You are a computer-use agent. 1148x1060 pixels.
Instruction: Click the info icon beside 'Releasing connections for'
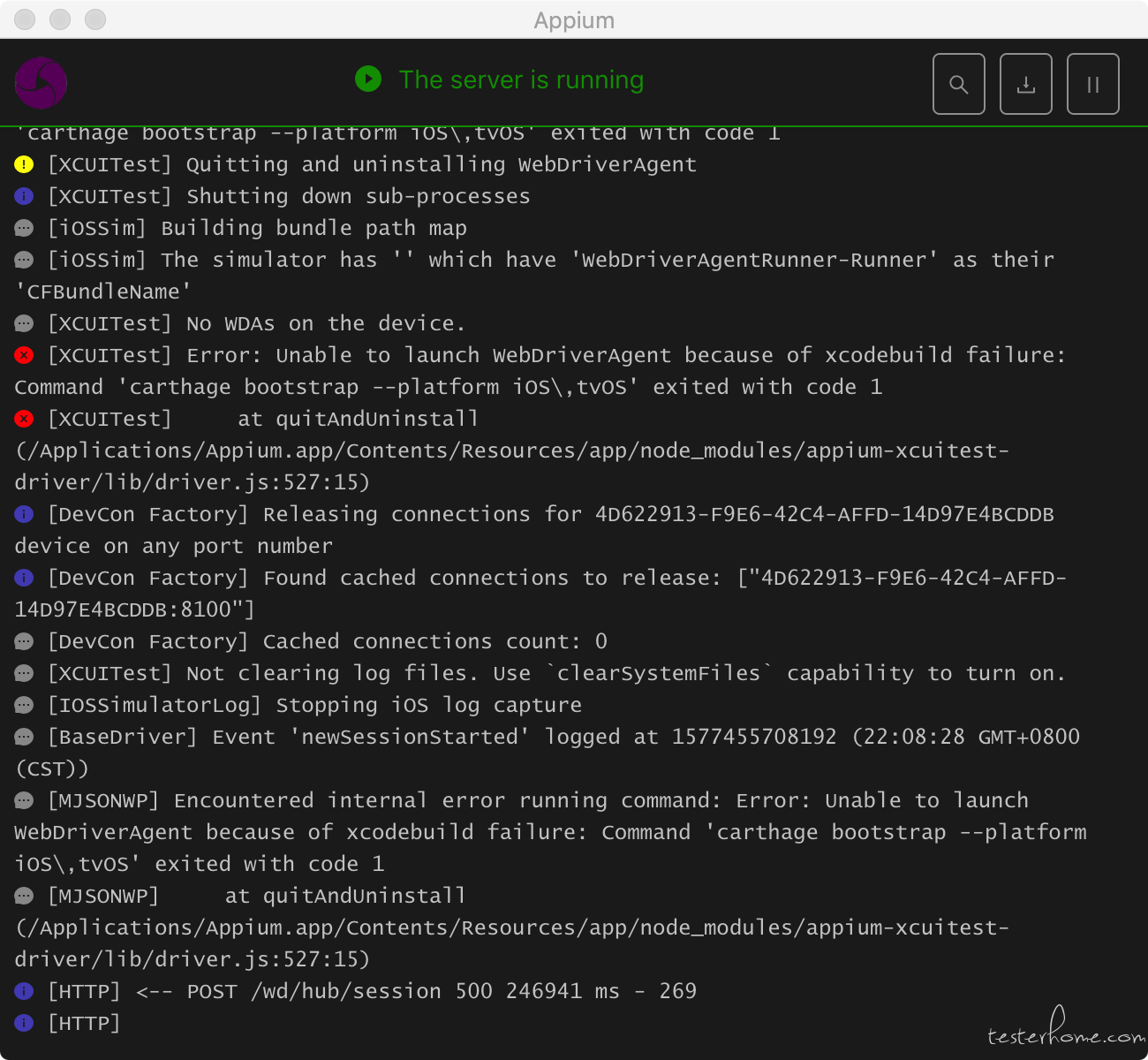(x=24, y=514)
